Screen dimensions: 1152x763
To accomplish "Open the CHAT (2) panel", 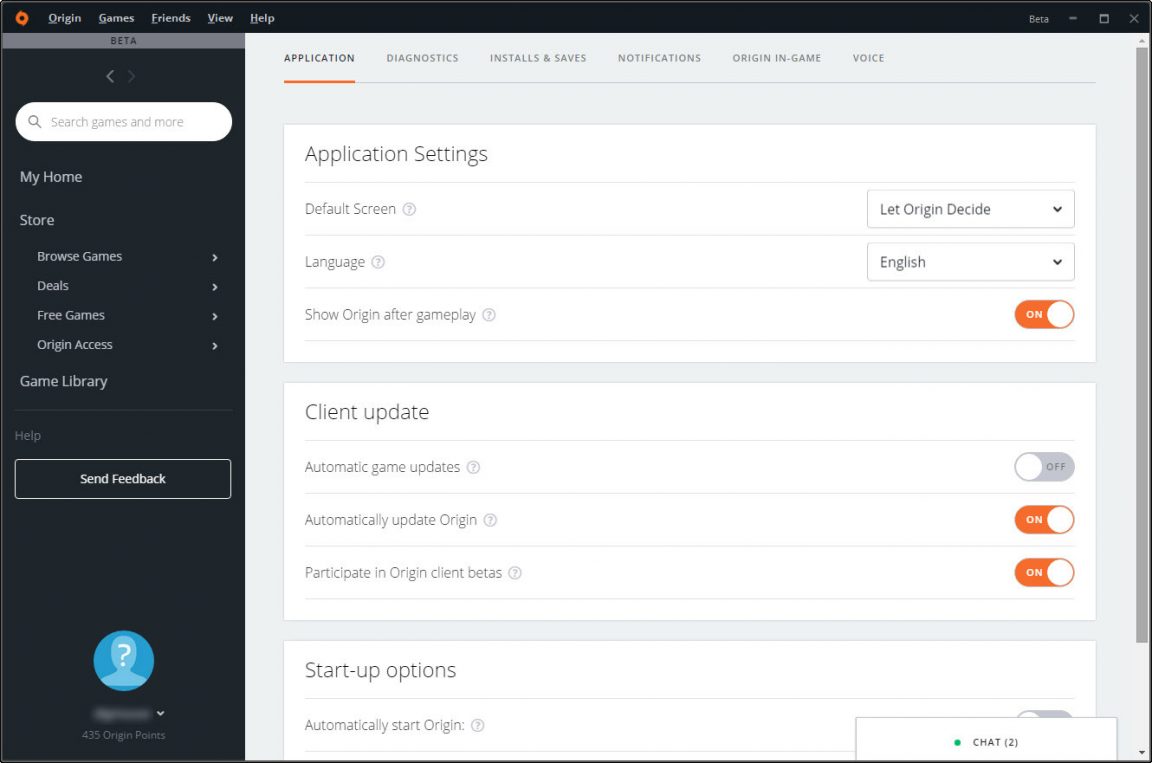I will click(993, 742).
